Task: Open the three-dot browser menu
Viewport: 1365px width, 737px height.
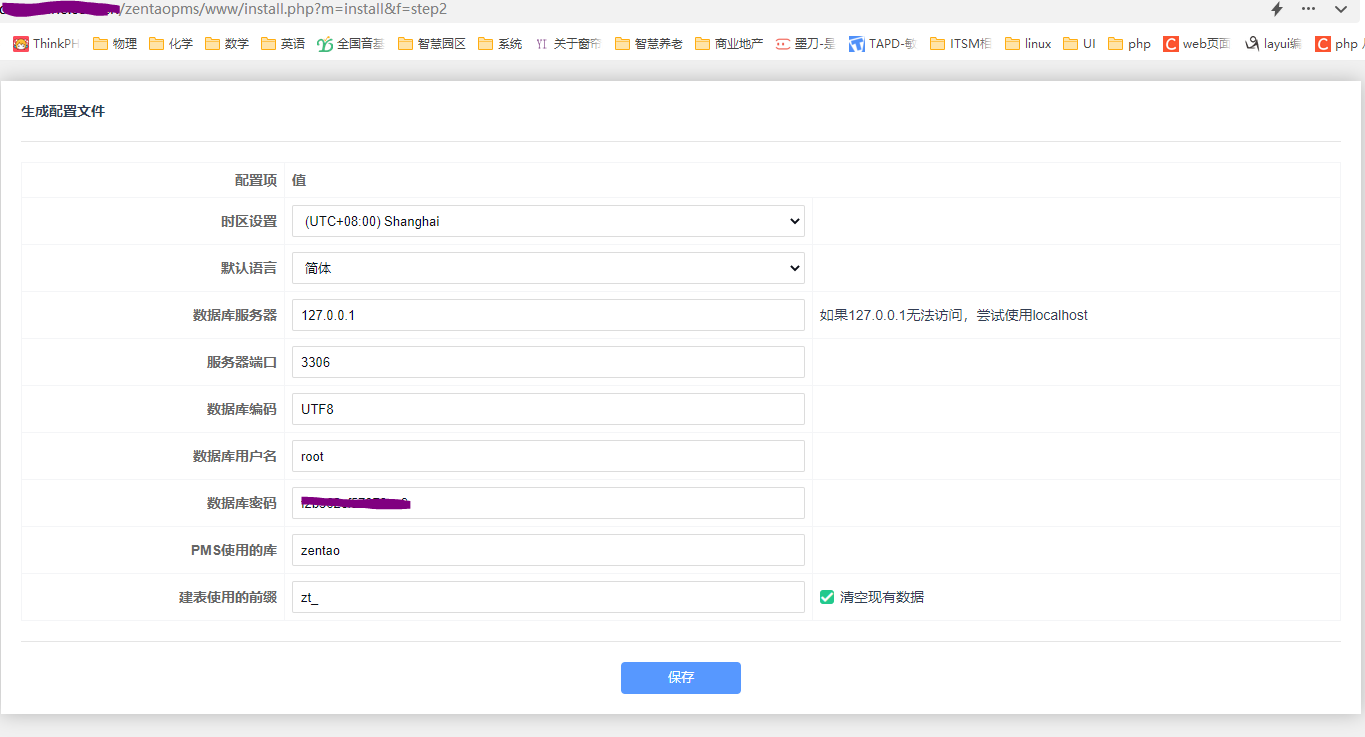Action: tap(1309, 9)
